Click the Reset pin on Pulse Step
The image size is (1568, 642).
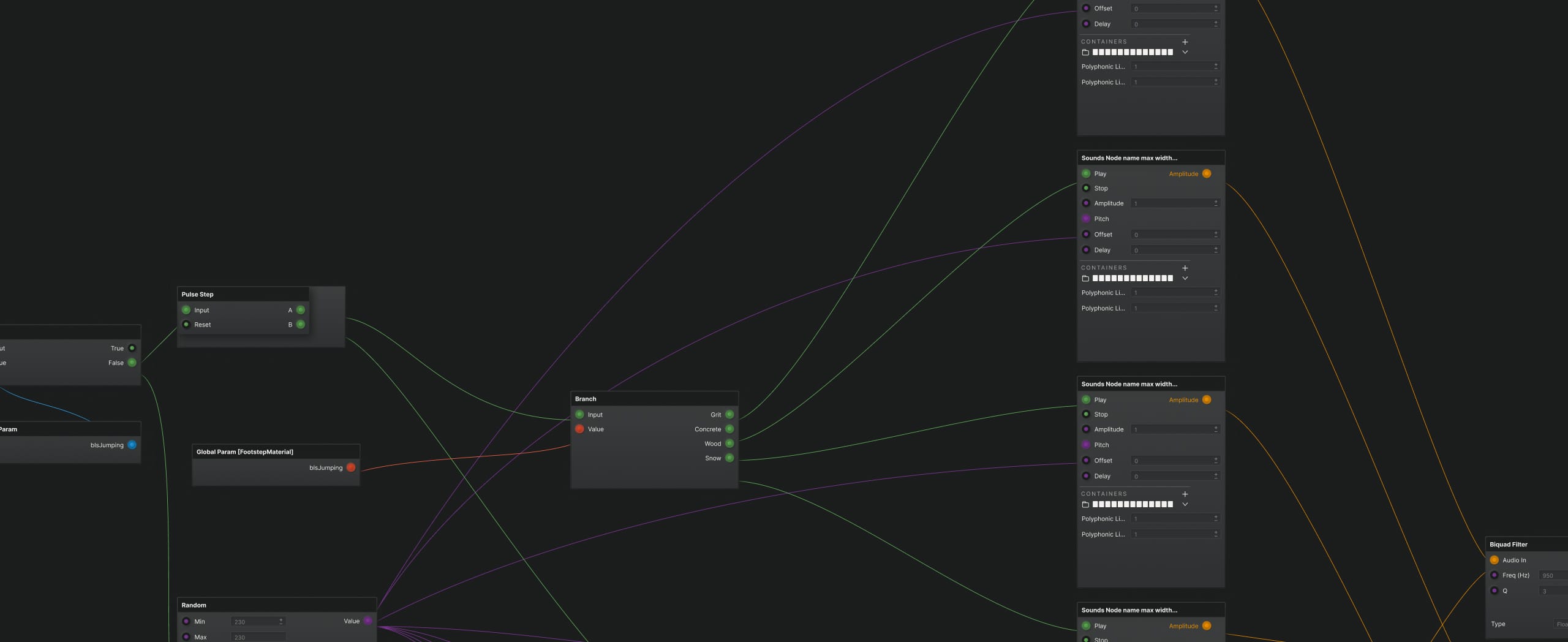click(x=186, y=325)
